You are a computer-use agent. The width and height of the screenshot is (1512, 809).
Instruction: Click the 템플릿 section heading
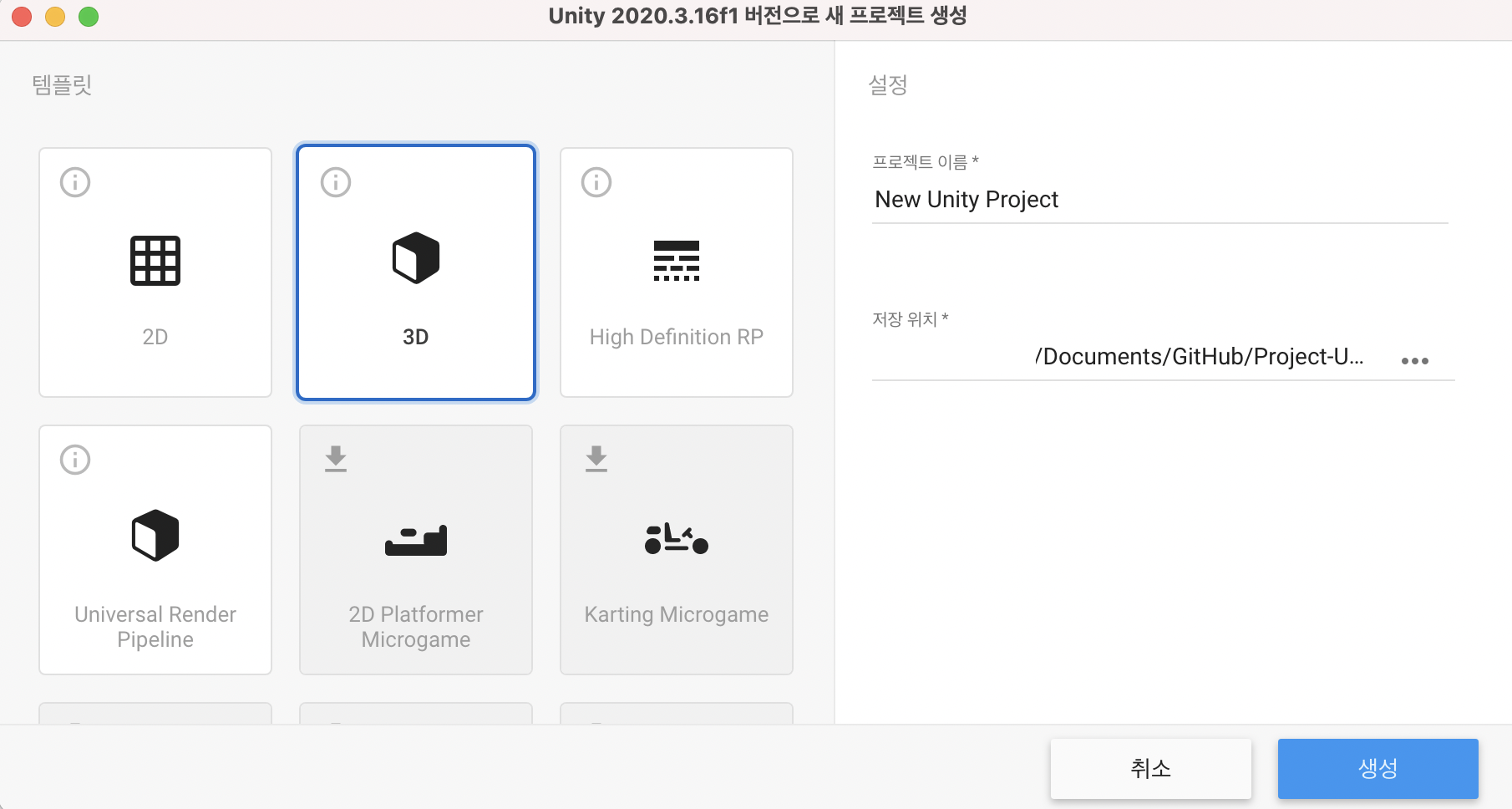62,84
